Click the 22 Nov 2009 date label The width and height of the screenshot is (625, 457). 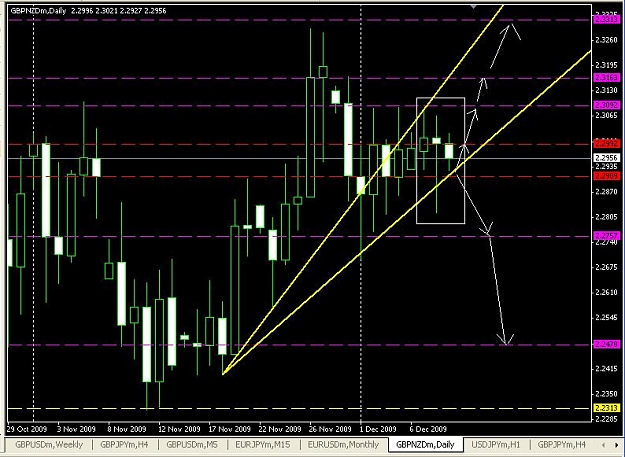tap(280, 429)
